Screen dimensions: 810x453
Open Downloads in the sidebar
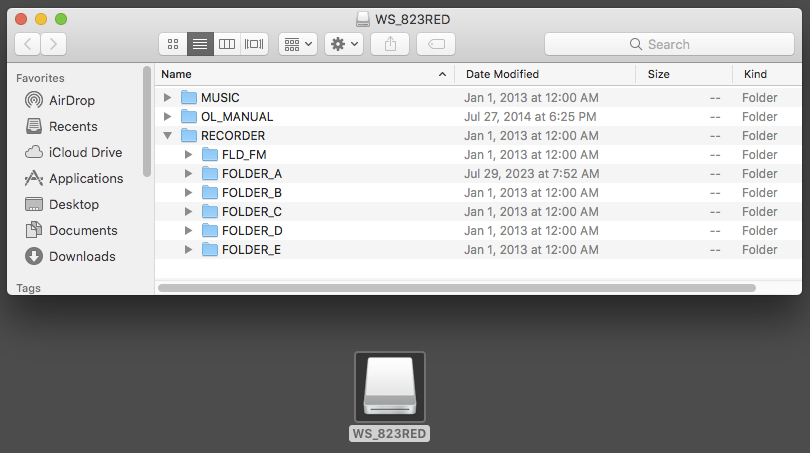(82, 256)
